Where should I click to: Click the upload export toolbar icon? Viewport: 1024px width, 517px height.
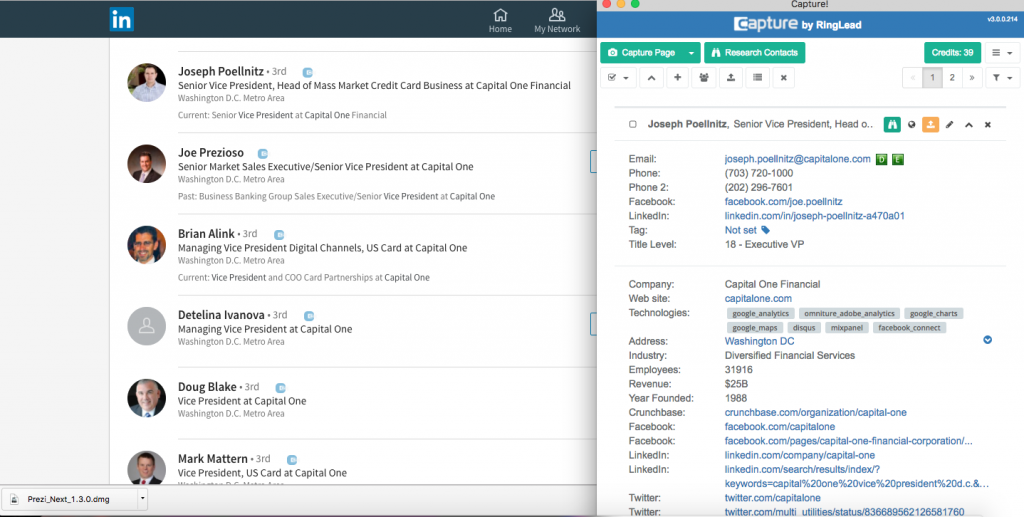[731, 78]
